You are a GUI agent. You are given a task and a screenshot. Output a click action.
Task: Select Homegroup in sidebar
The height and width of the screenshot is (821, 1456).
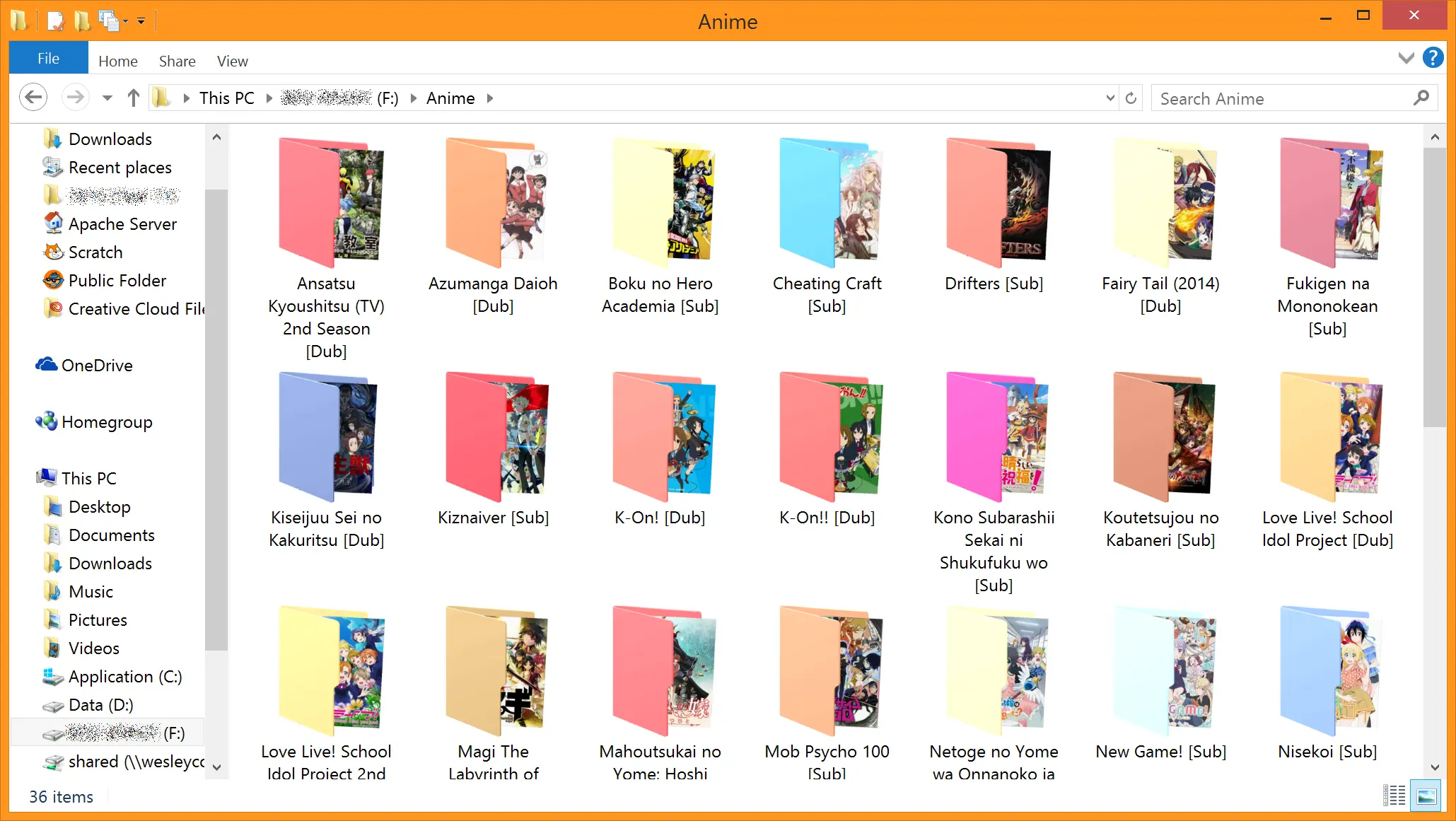point(106,422)
